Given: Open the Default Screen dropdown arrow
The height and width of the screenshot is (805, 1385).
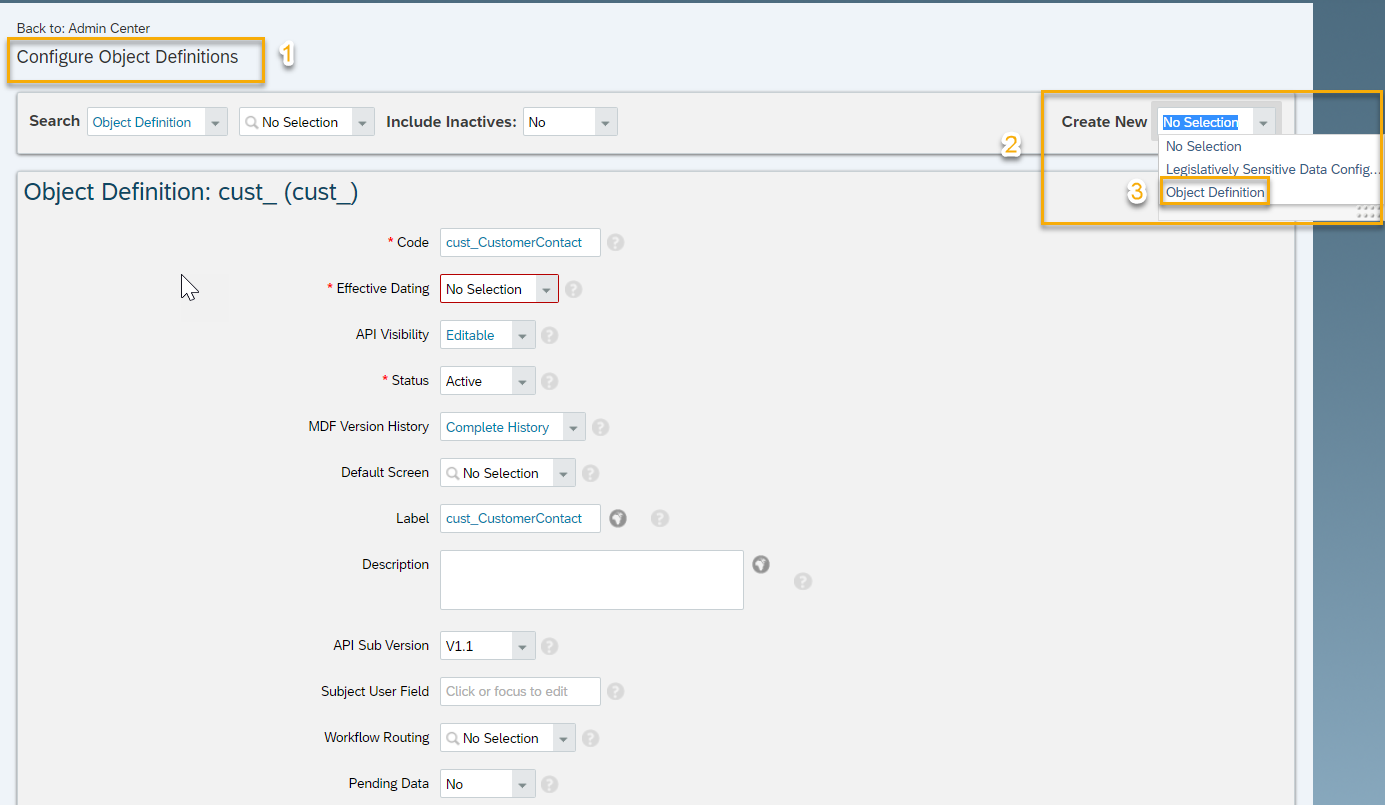Looking at the screenshot, I should [564, 473].
